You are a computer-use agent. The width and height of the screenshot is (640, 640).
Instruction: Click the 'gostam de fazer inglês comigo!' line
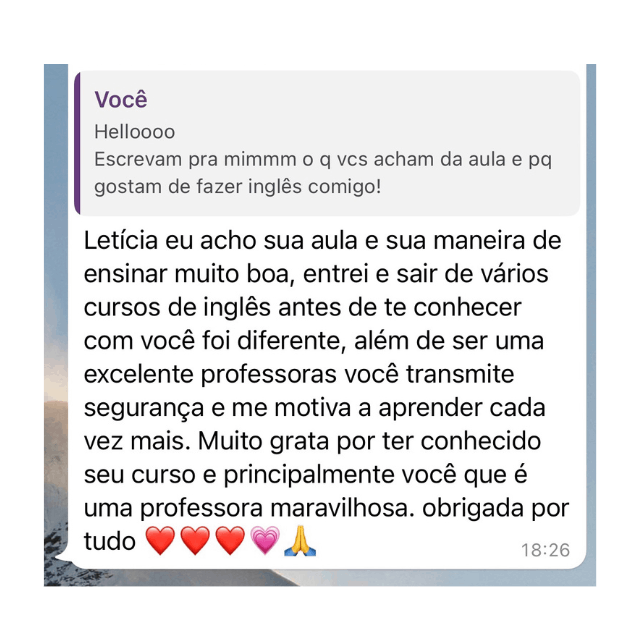coord(238,187)
